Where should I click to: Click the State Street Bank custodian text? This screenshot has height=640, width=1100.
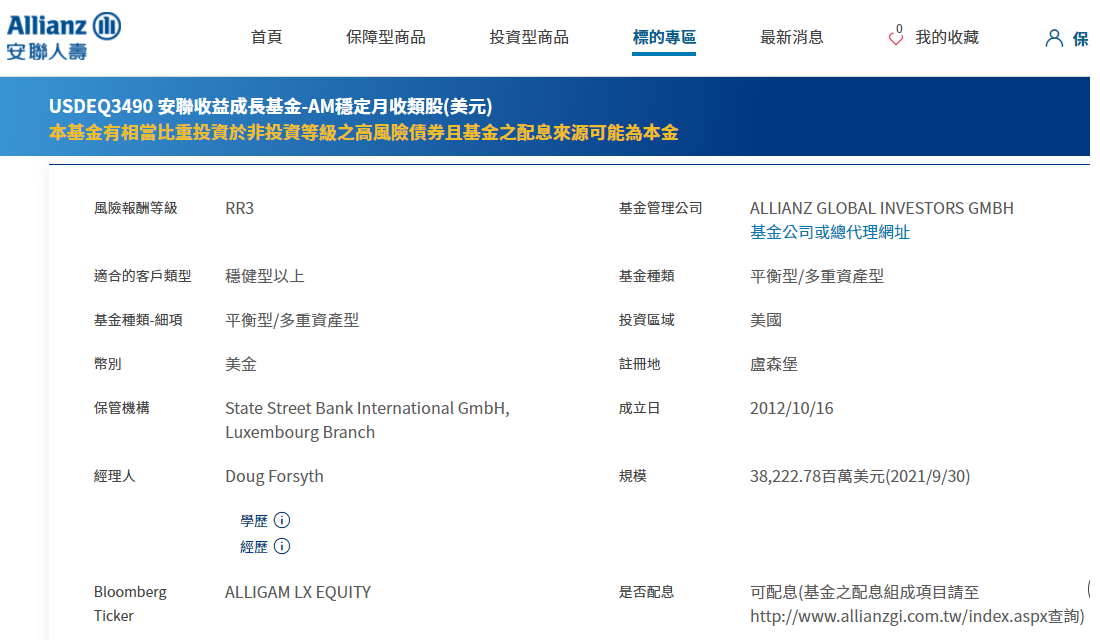pos(368,420)
